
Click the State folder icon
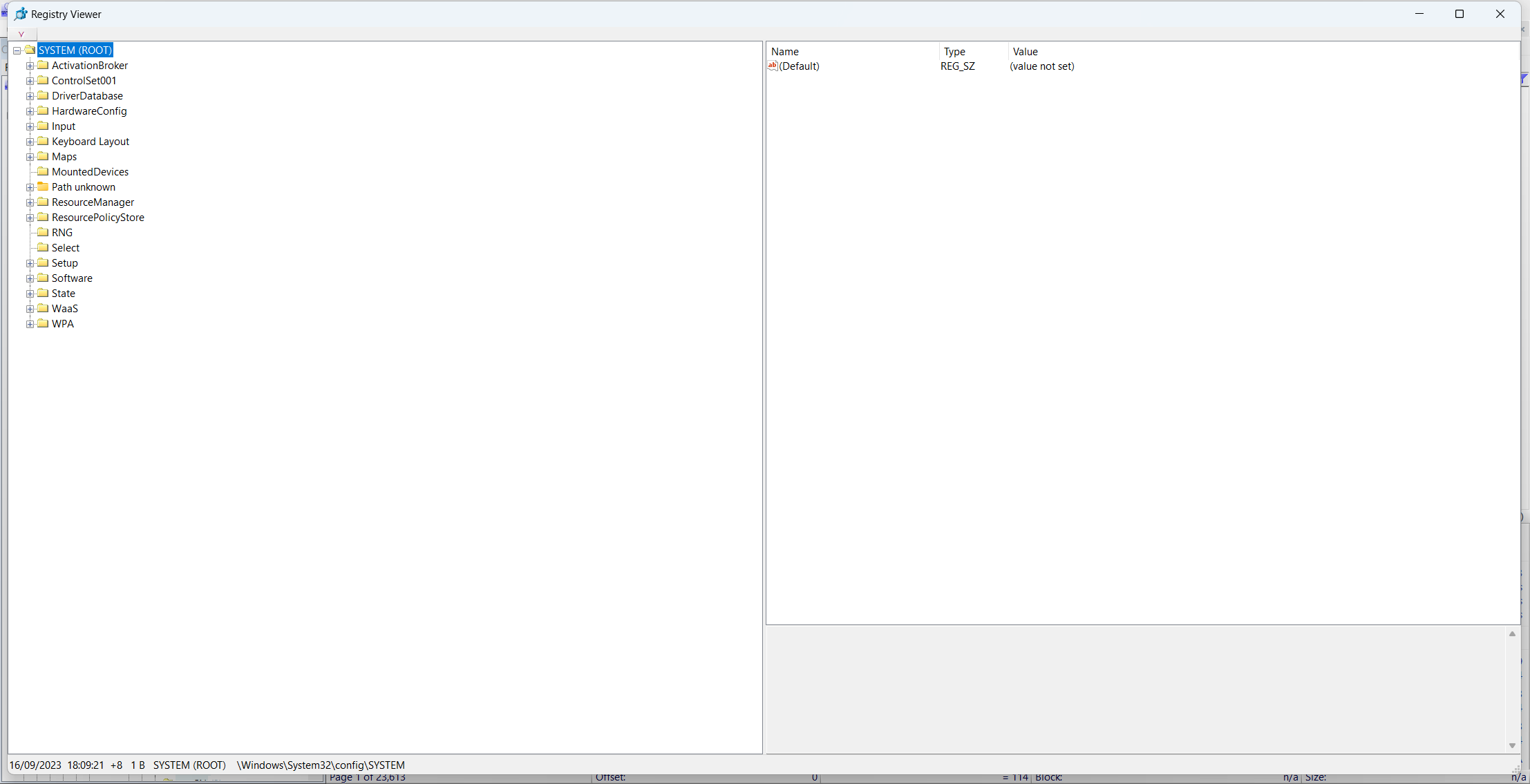[x=43, y=293]
